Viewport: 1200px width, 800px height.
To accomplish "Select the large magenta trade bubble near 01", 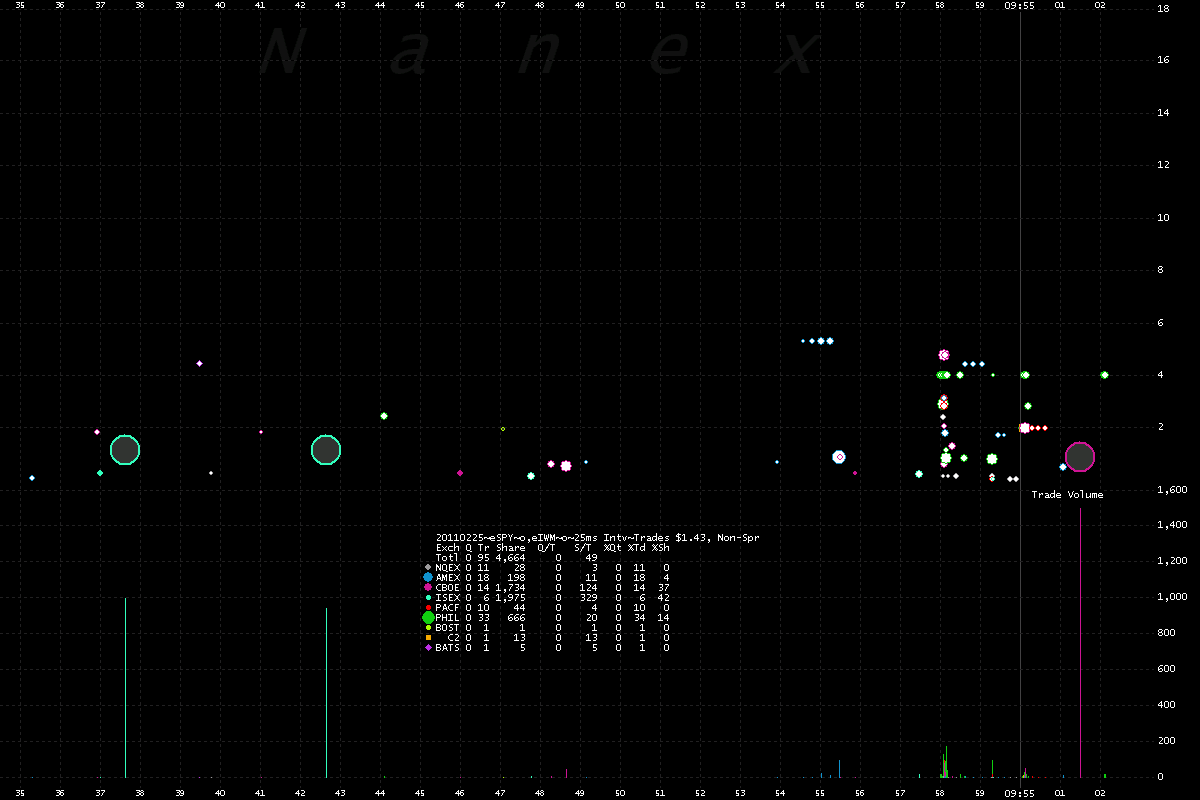I will pos(1080,457).
